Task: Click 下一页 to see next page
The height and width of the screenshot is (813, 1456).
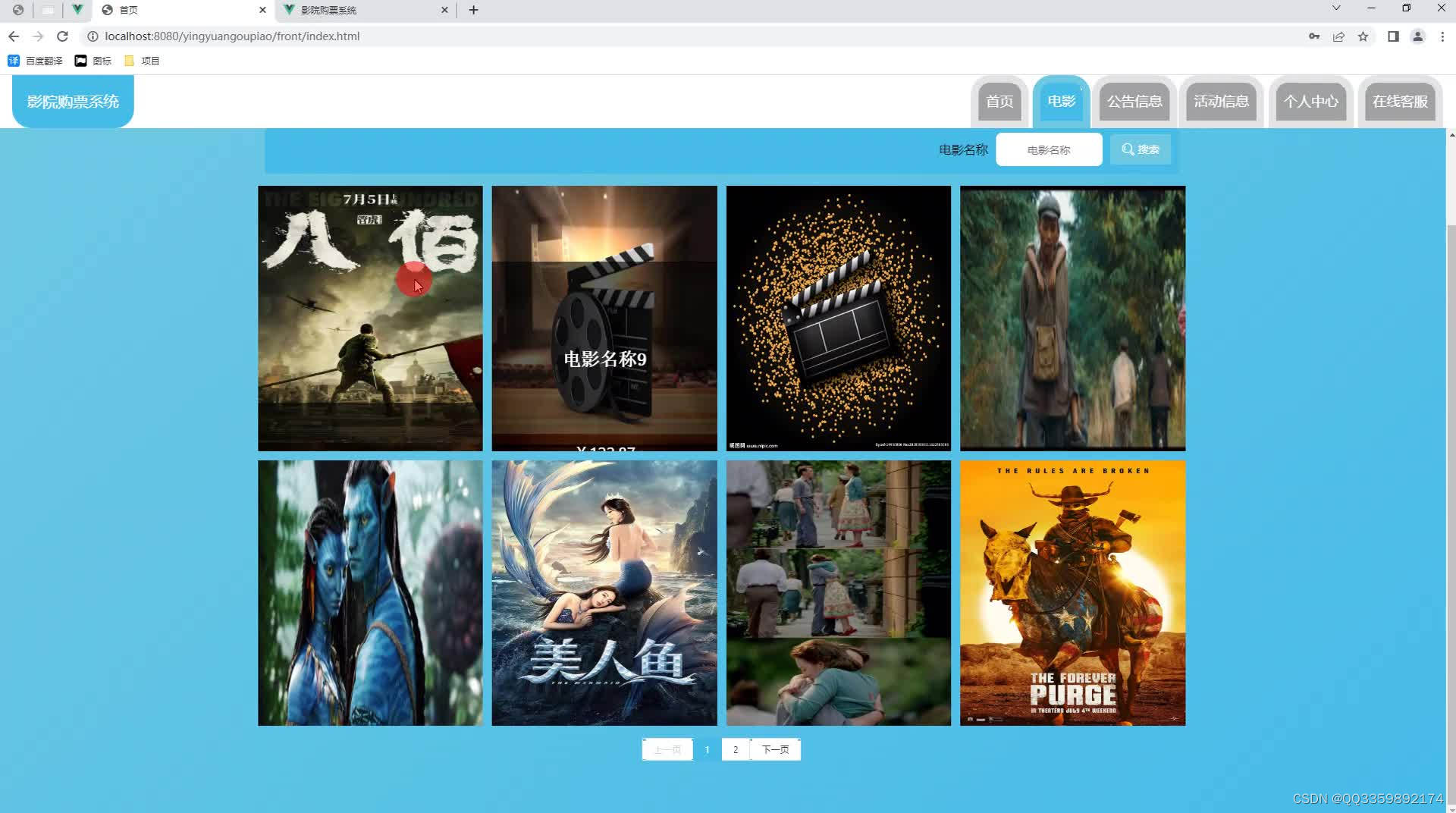Action: point(775,749)
